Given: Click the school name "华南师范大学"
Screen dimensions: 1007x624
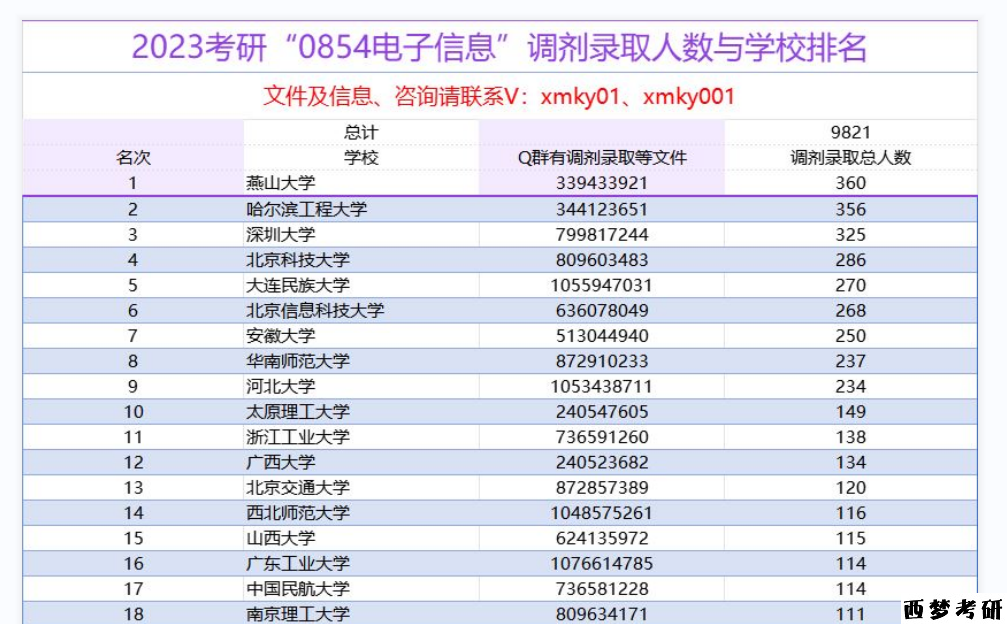Looking at the screenshot, I should [298, 361].
